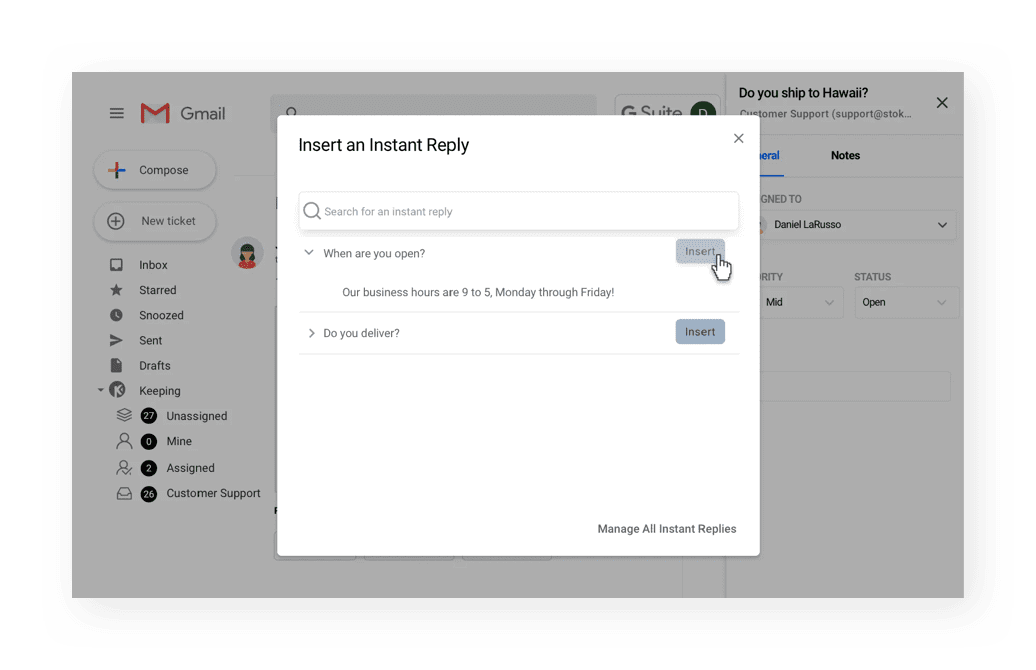Click the Gmail wordmark text

point(203,114)
